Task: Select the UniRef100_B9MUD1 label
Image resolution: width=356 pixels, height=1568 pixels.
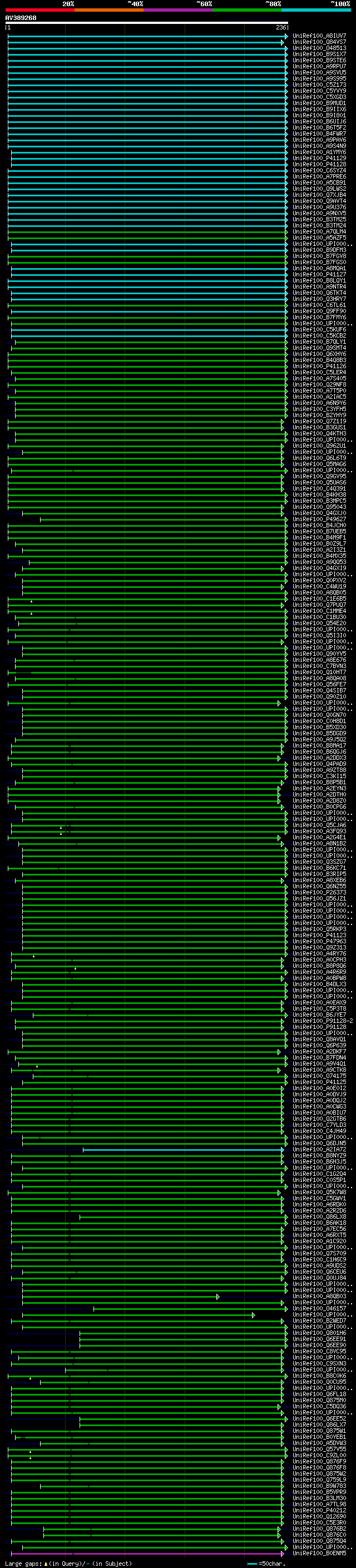Action: point(319,103)
